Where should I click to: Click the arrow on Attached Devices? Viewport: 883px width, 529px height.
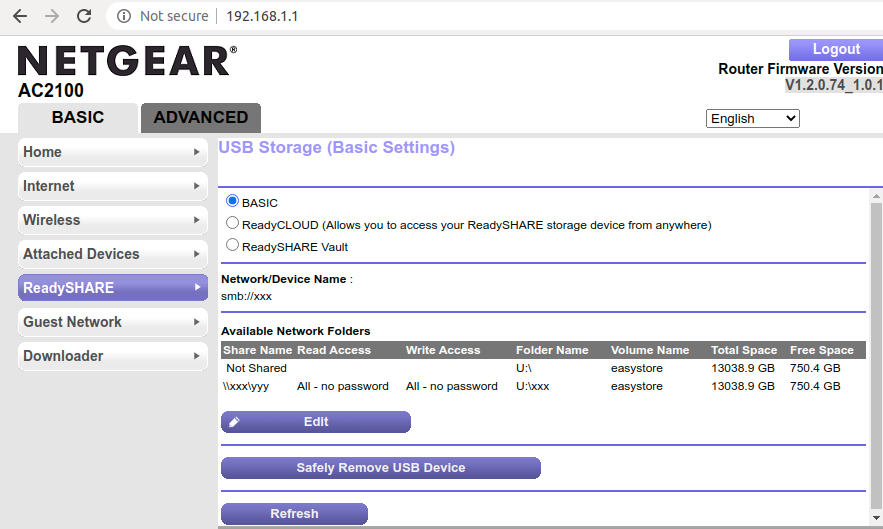197,254
